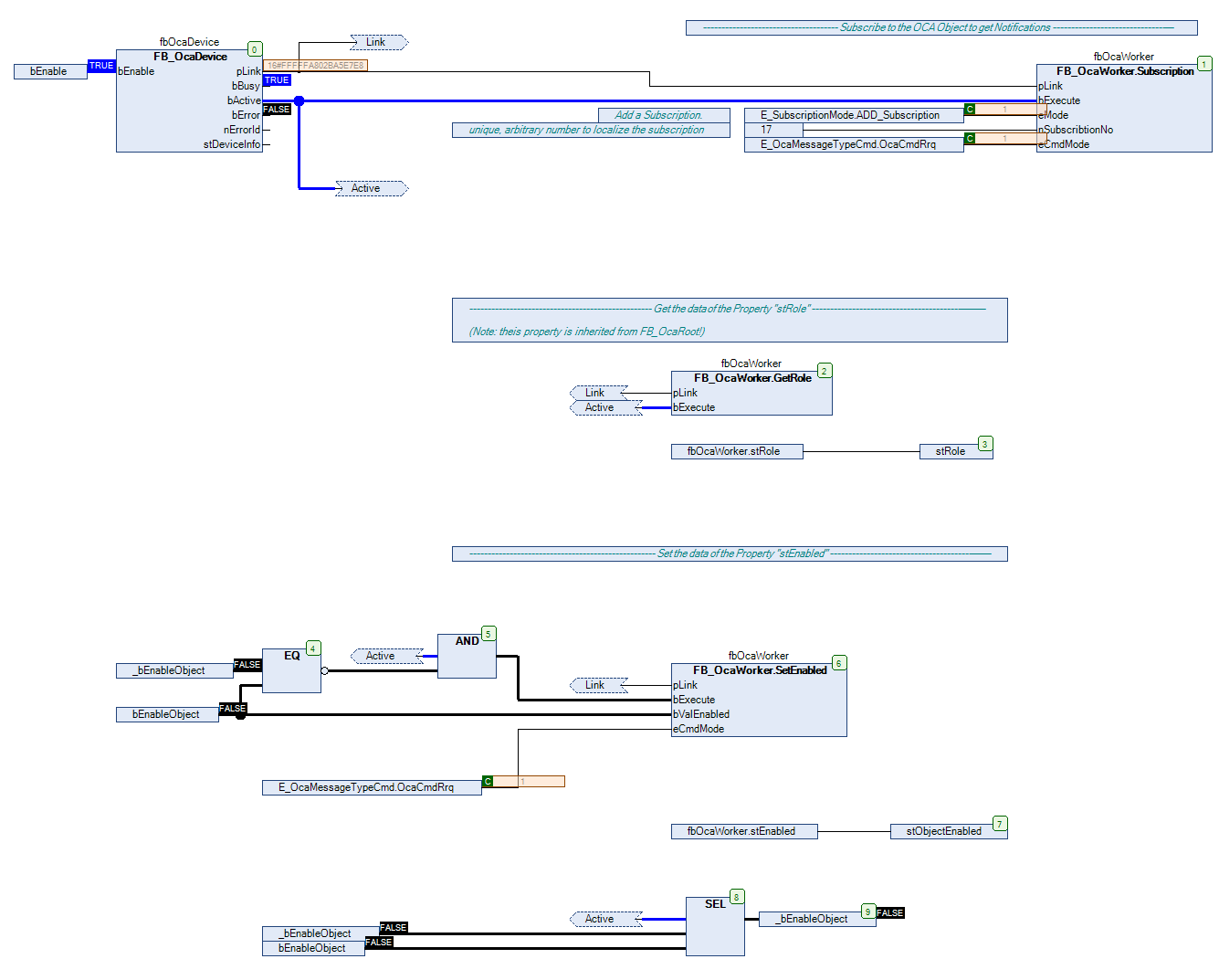Select the Active input mark feeding SEL block

[606, 919]
